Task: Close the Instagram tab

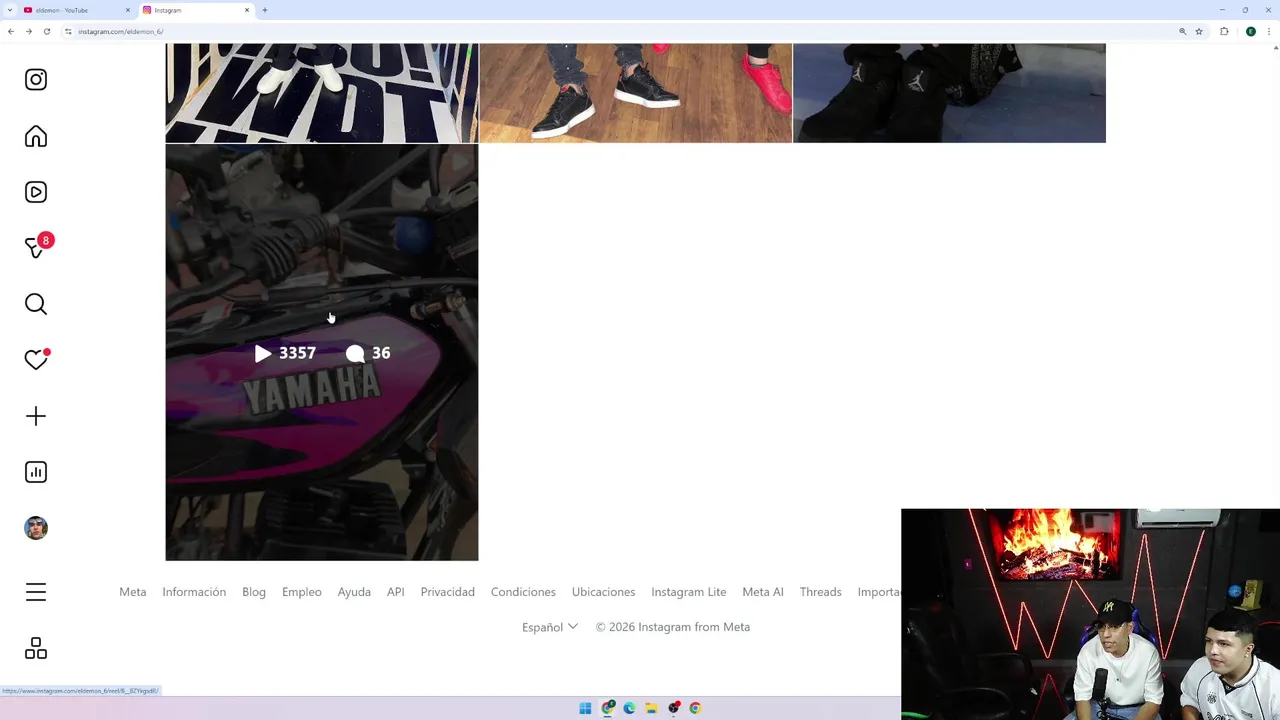Action: 247,10
